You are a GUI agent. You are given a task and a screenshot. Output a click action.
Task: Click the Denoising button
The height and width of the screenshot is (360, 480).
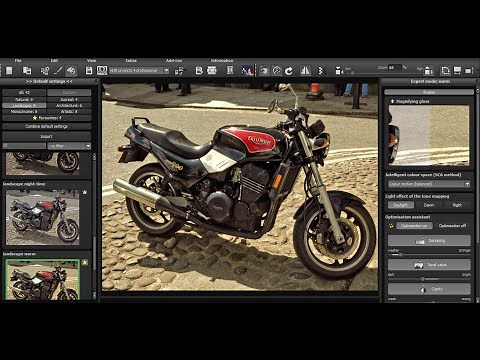[x=429, y=241]
